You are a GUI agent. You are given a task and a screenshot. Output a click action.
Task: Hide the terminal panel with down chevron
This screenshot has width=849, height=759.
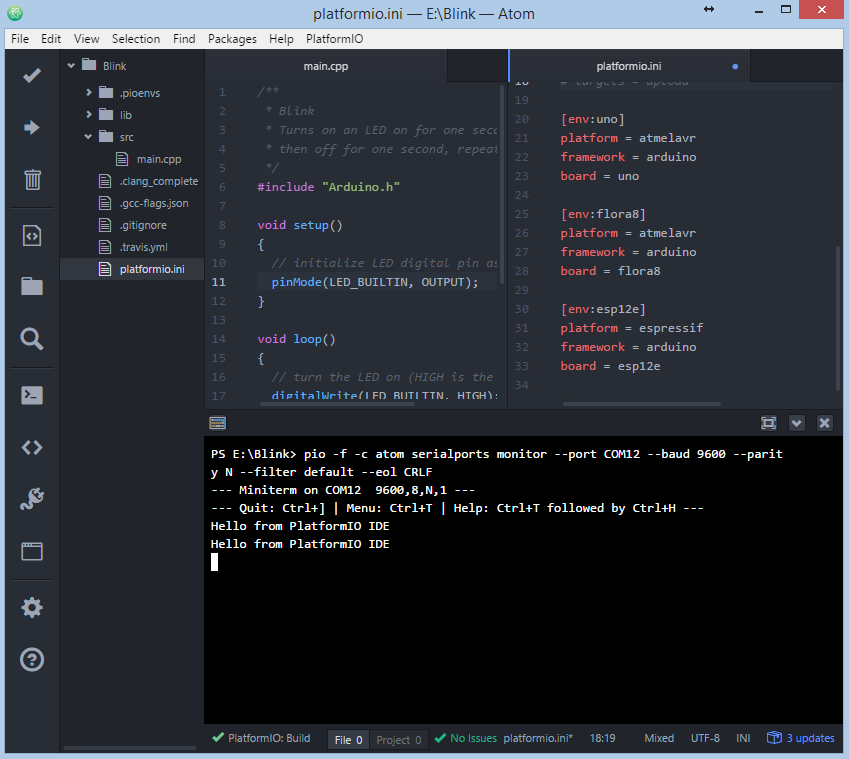point(796,423)
